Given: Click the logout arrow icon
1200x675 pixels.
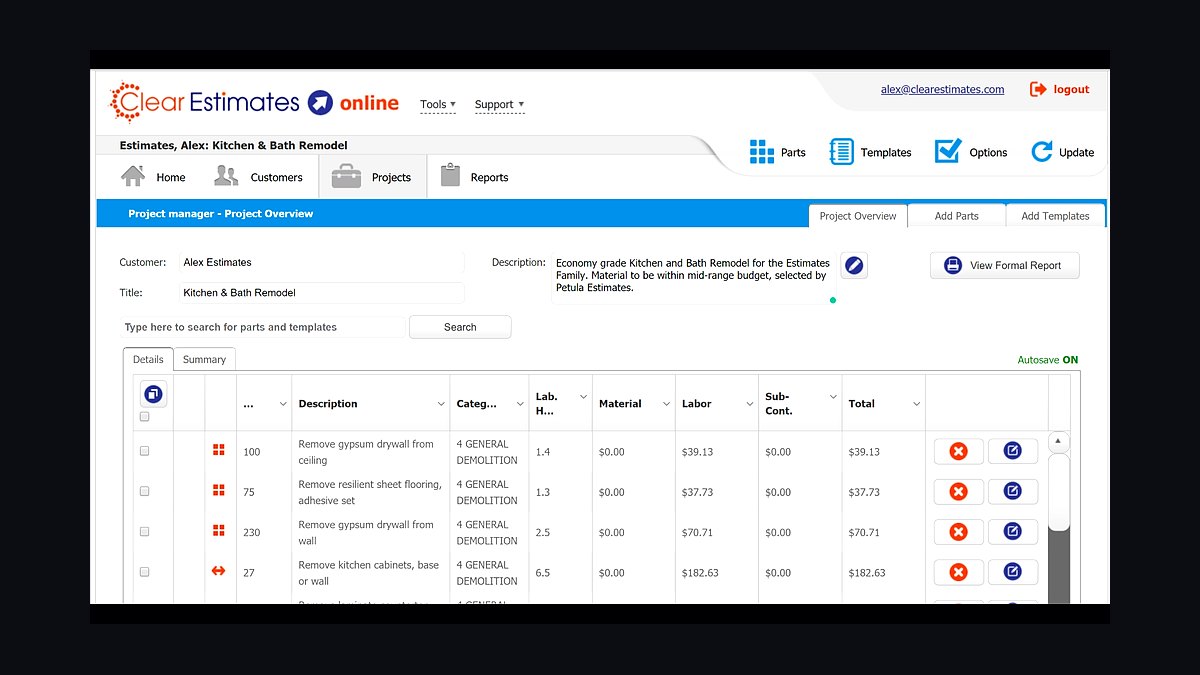Looking at the screenshot, I should pos(1038,89).
